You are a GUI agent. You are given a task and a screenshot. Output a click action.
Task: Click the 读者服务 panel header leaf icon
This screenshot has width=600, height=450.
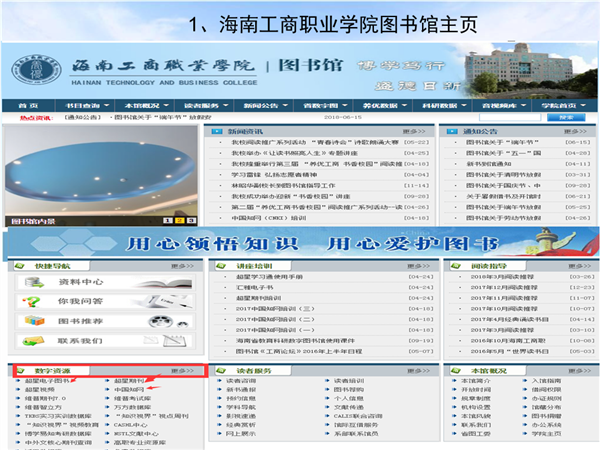pos(221,370)
